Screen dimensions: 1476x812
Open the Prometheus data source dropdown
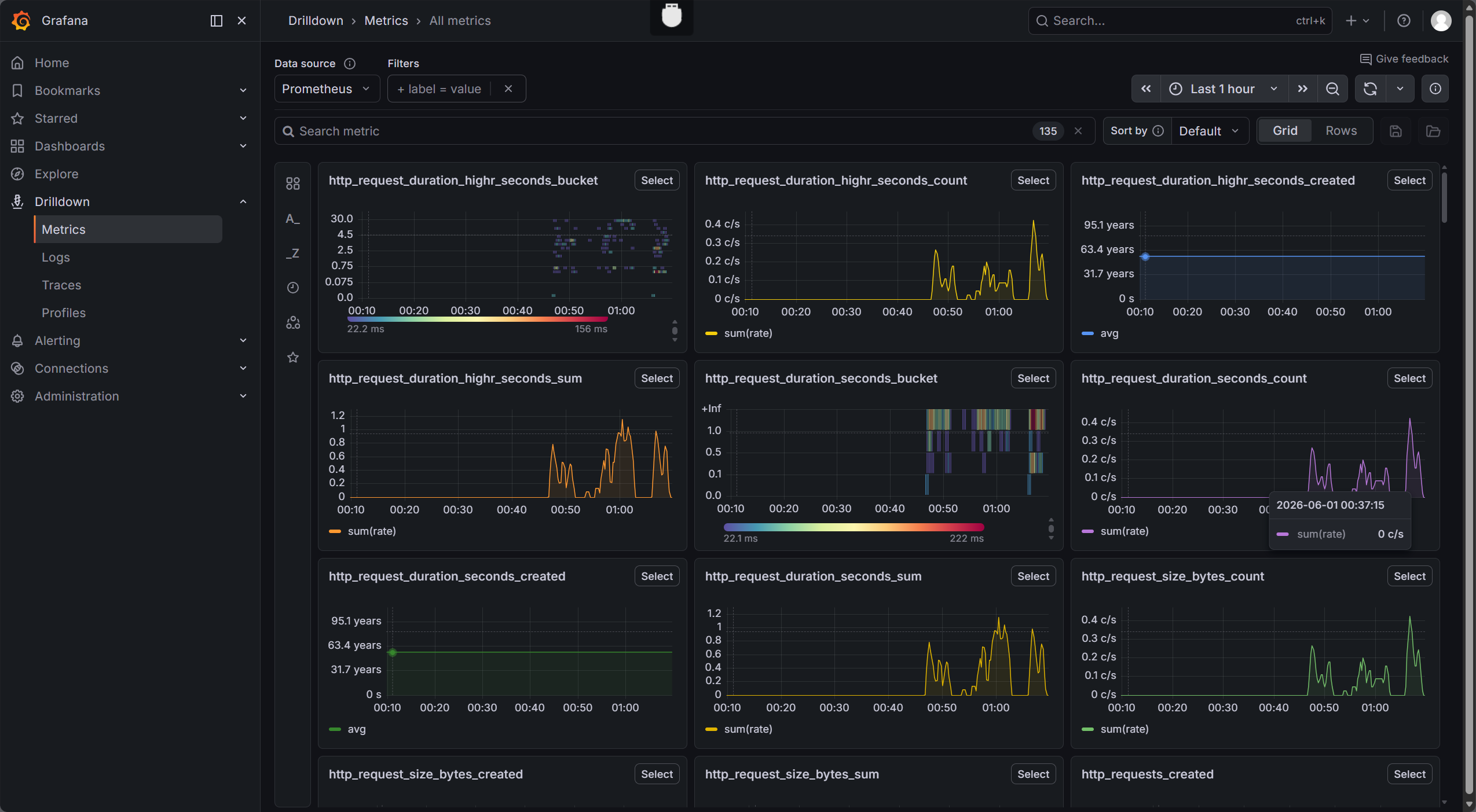[327, 89]
